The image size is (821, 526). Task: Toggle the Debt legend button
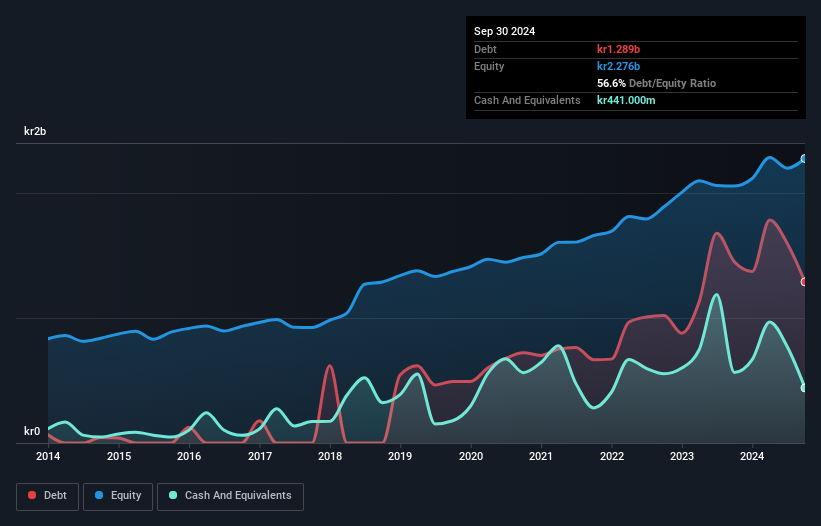point(48,496)
